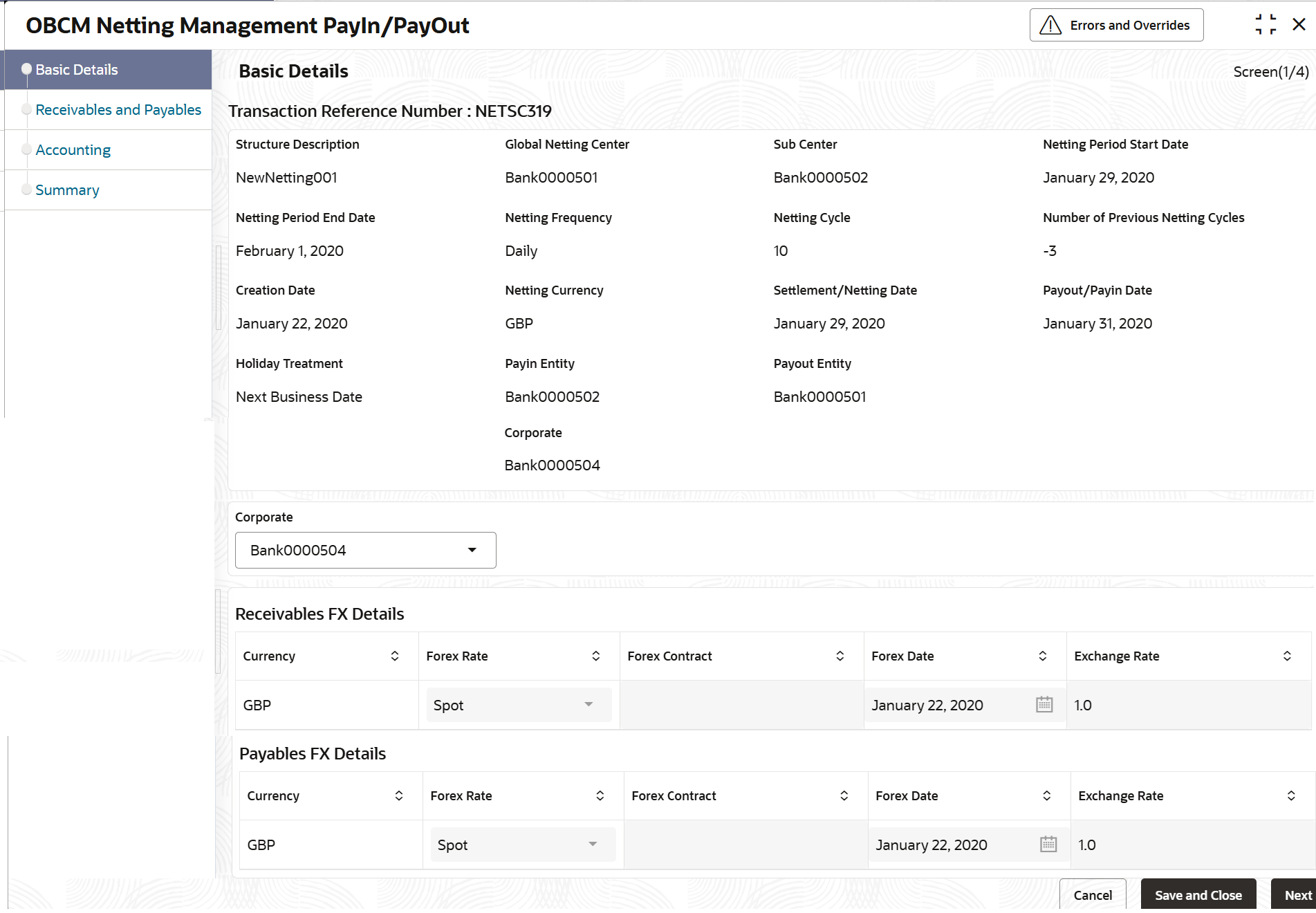Click the Cancel button
Image resolution: width=1316 pixels, height=913 pixels.
coord(1093,895)
